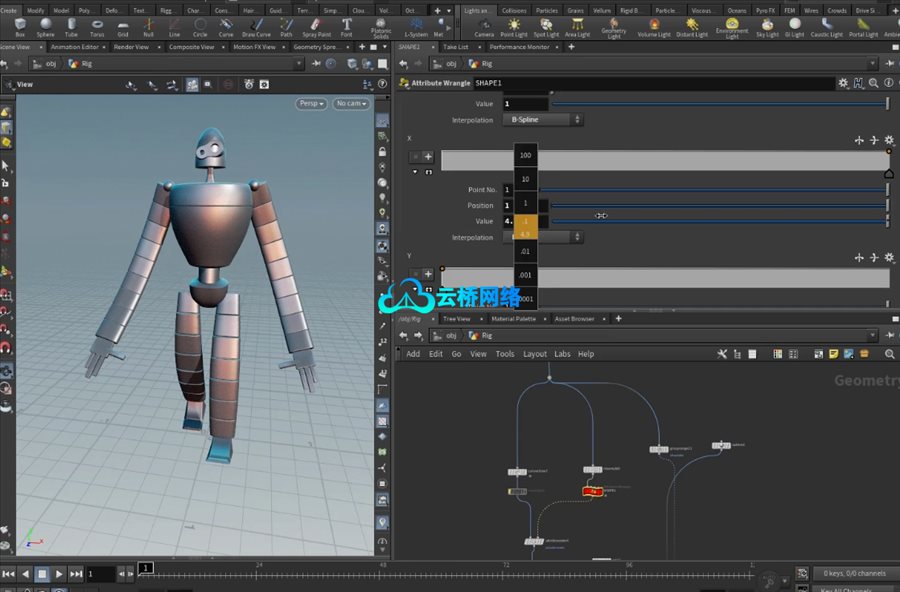Click the Torus shelf tool

[x=97, y=26]
